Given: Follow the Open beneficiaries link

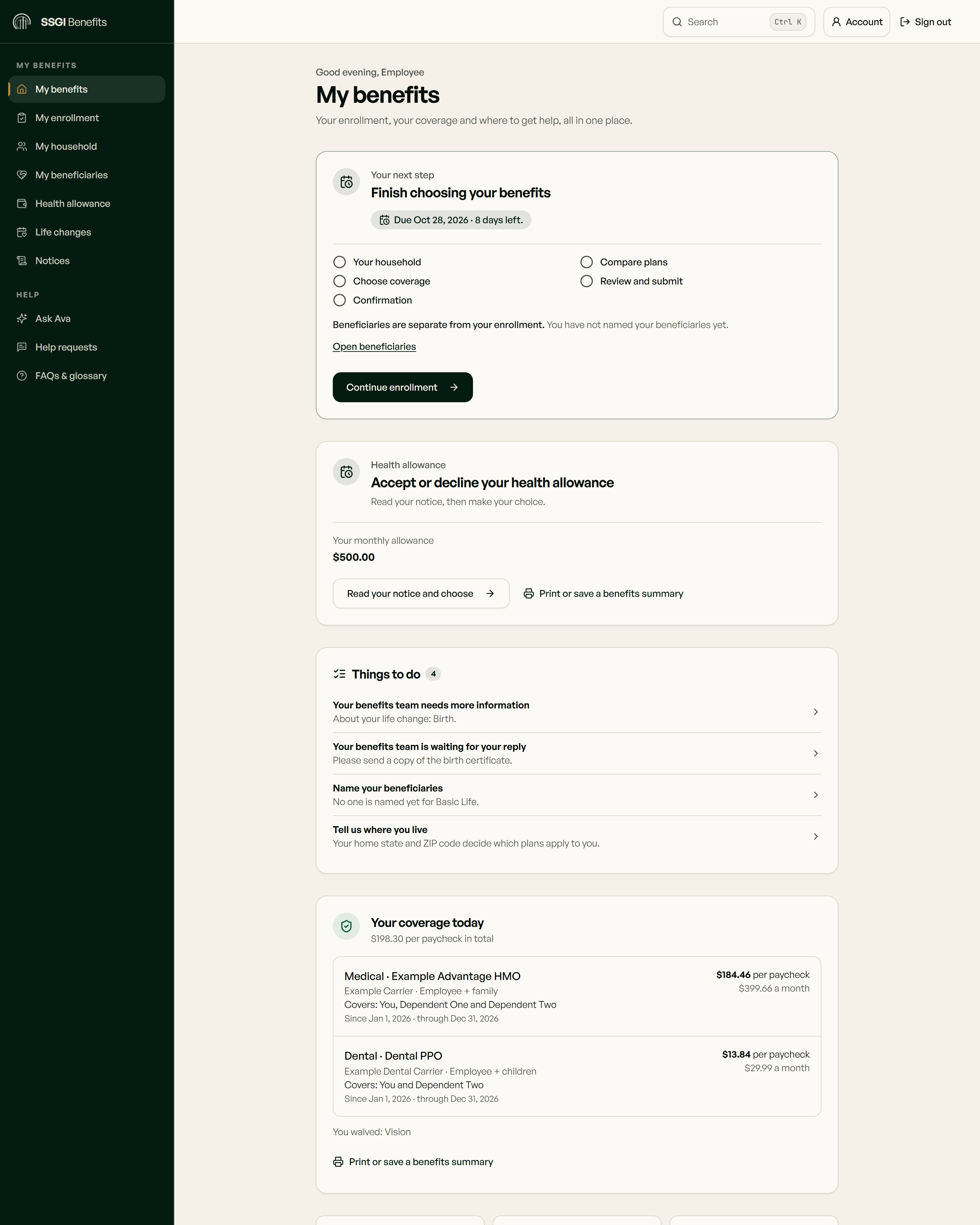Looking at the screenshot, I should (374, 347).
